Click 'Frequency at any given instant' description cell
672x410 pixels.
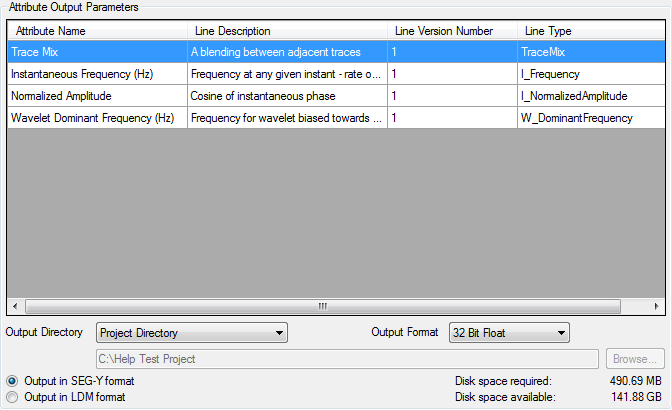pyautogui.click(x=287, y=74)
